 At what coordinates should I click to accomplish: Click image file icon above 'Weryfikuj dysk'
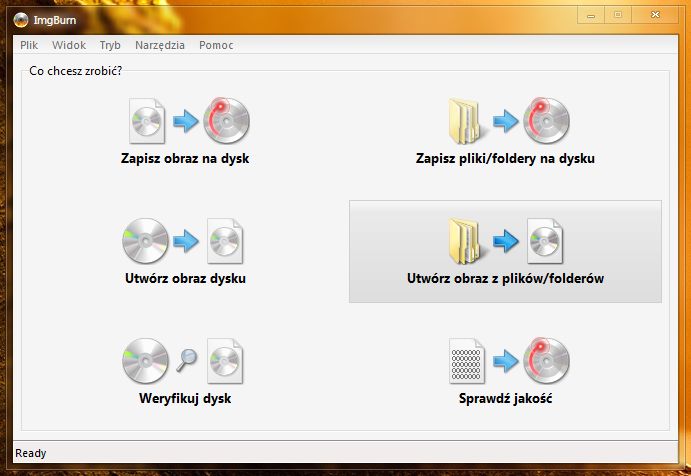tap(225, 361)
